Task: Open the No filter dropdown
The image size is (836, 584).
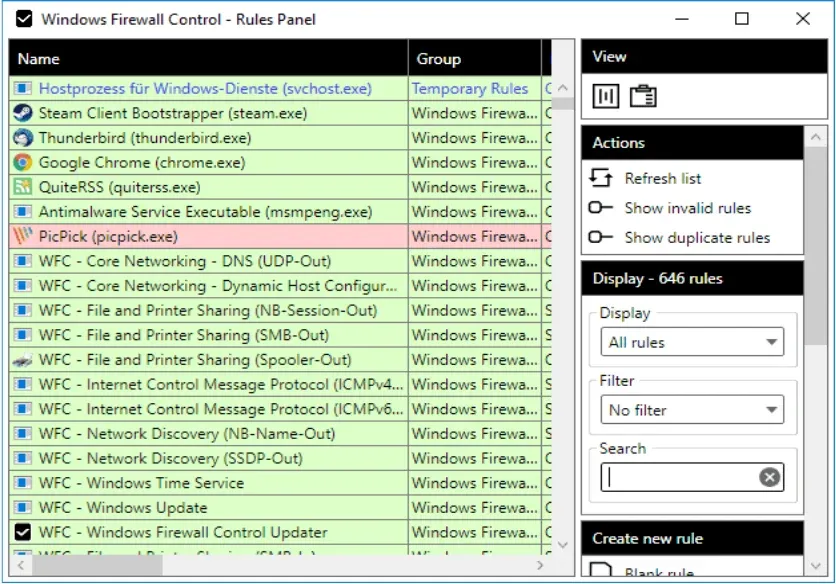Action: (692, 410)
